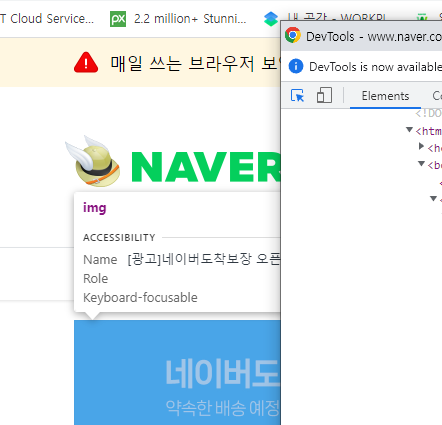The height and width of the screenshot is (425, 442).
Task: Click the blue layered bookmark favicon
Action: click(x=271, y=19)
